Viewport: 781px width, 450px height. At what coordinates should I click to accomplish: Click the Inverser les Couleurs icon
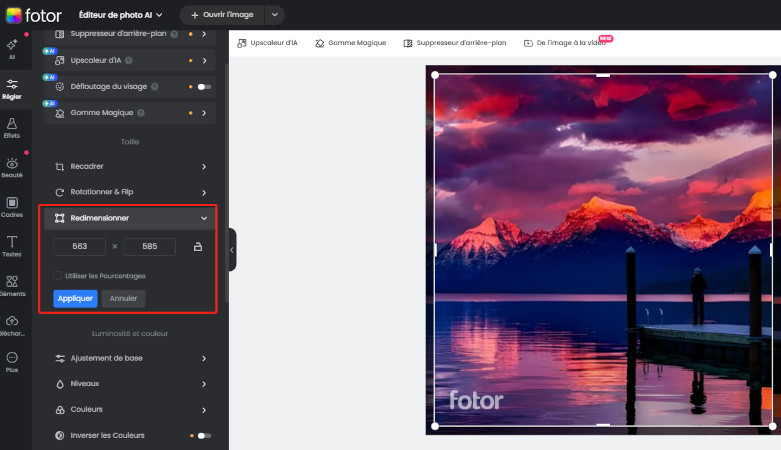[60, 436]
